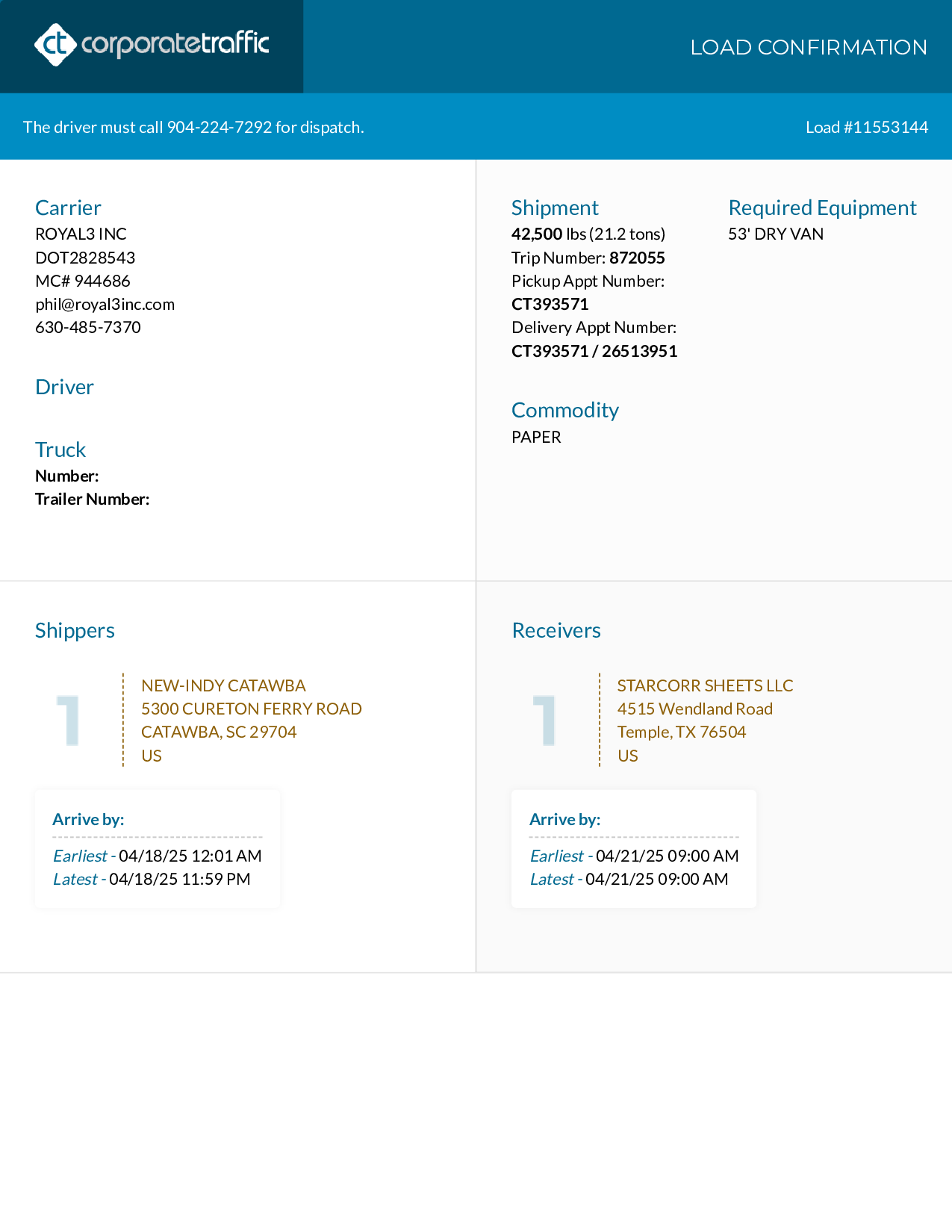Select 4515 Wendland Road address
The height and width of the screenshot is (1232, 952).
point(695,709)
